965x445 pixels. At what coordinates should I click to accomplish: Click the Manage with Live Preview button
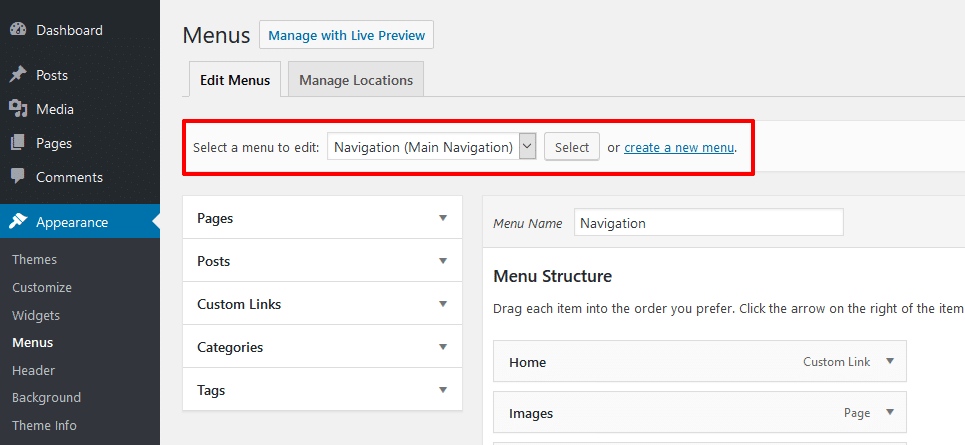346,35
